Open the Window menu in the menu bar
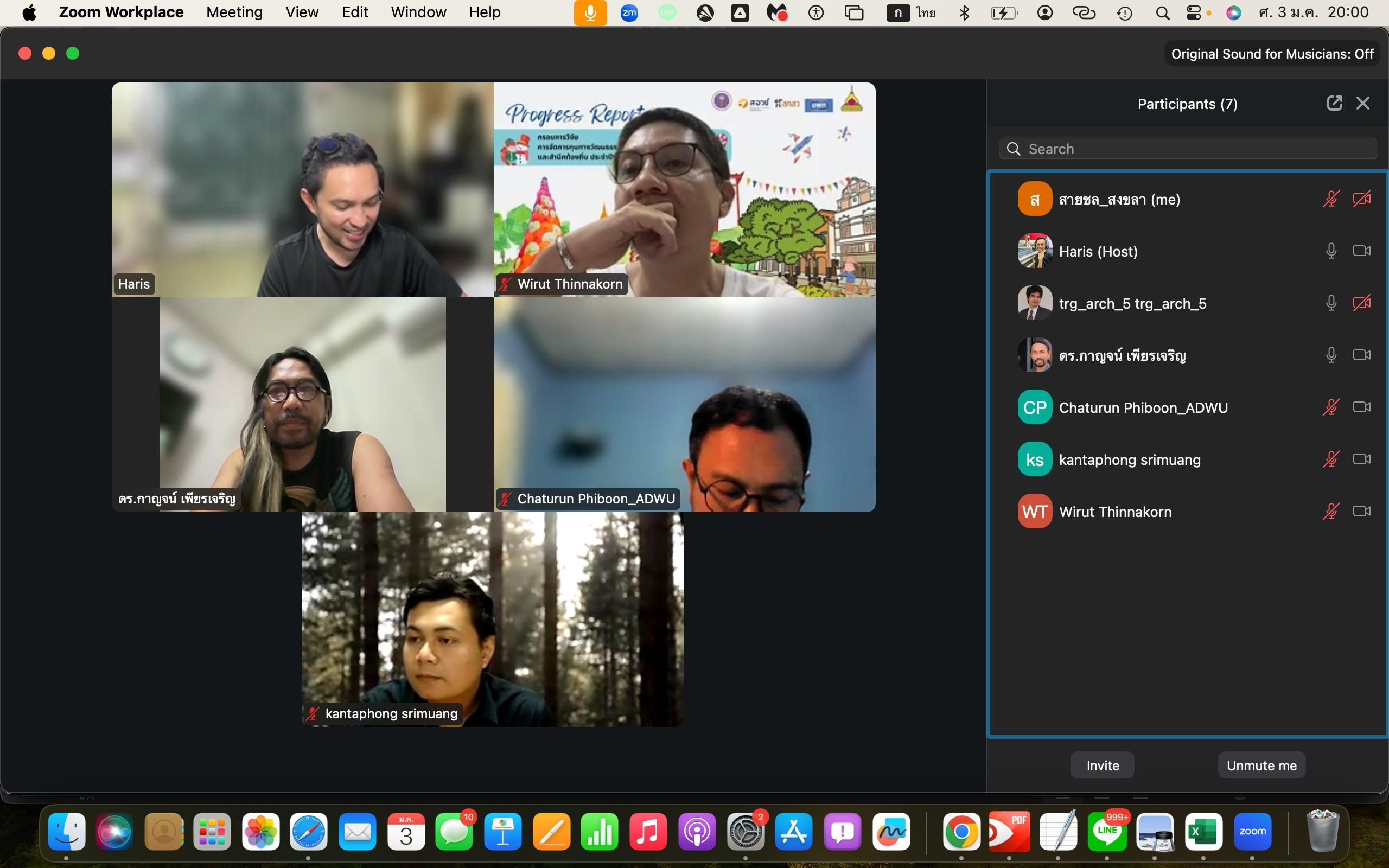 [418, 12]
